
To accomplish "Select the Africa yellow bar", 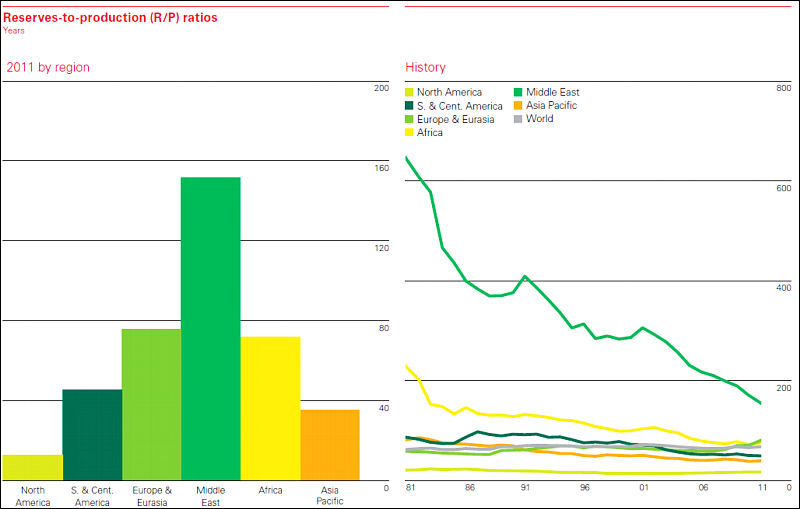I will [x=270, y=408].
